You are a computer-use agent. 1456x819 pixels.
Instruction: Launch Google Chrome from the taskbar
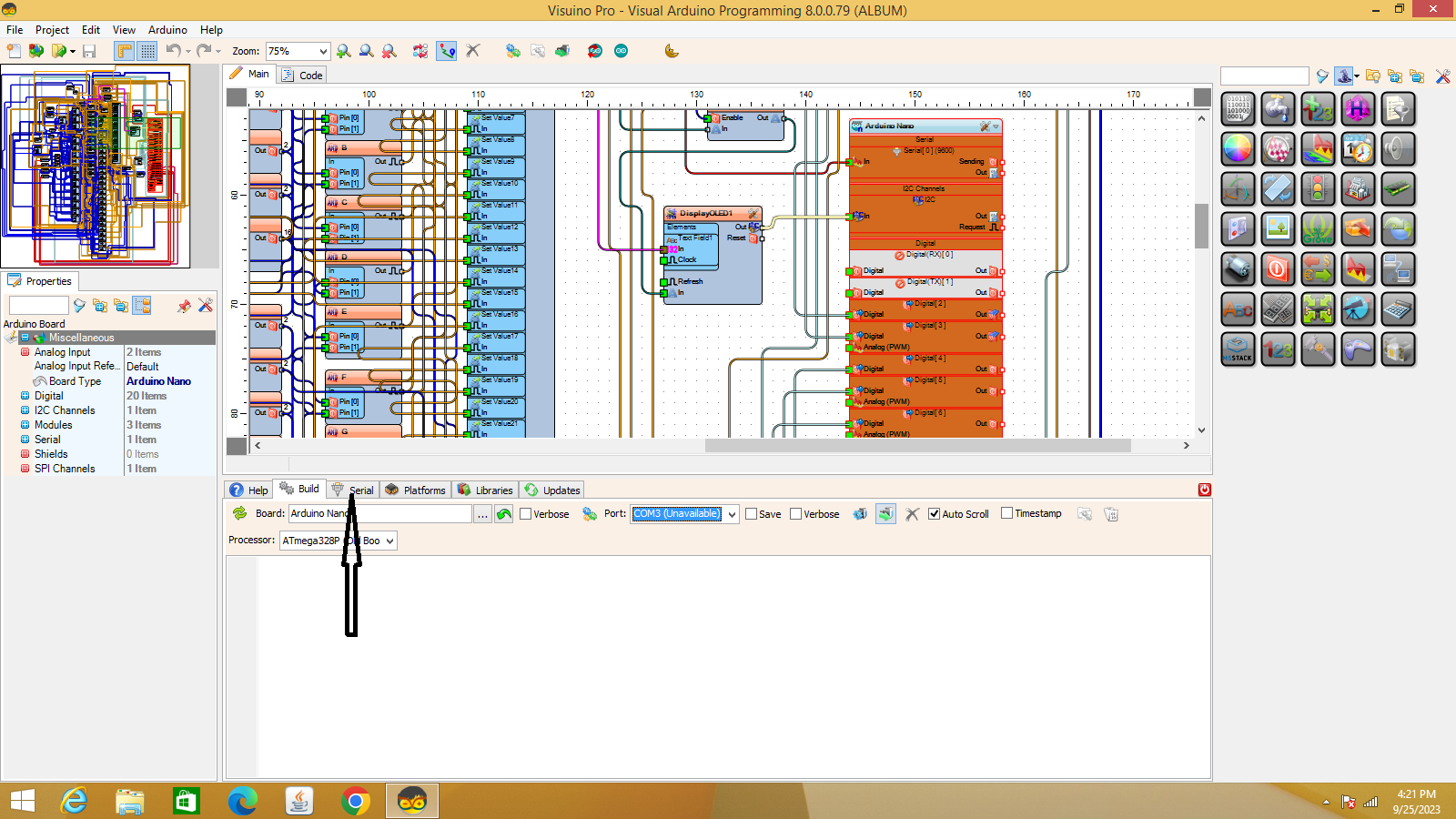coord(356,801)
